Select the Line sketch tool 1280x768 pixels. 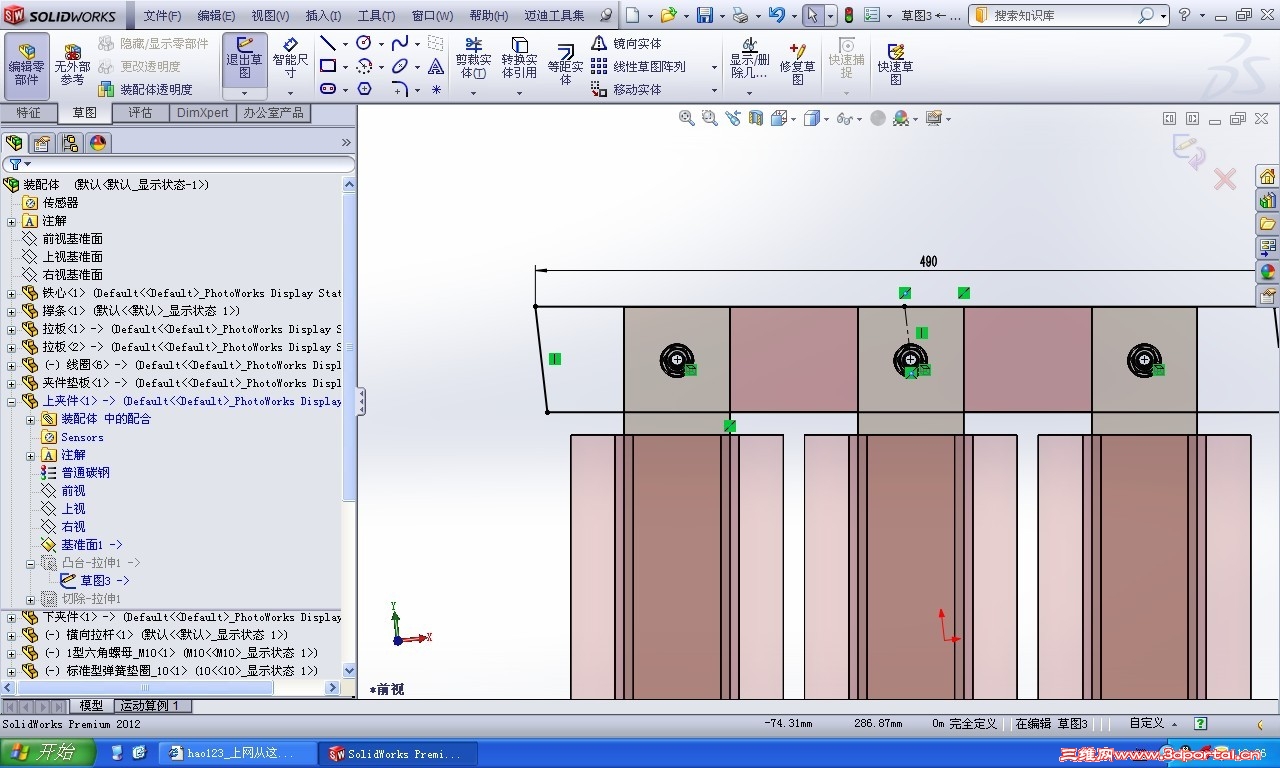[x=327, y=43]
